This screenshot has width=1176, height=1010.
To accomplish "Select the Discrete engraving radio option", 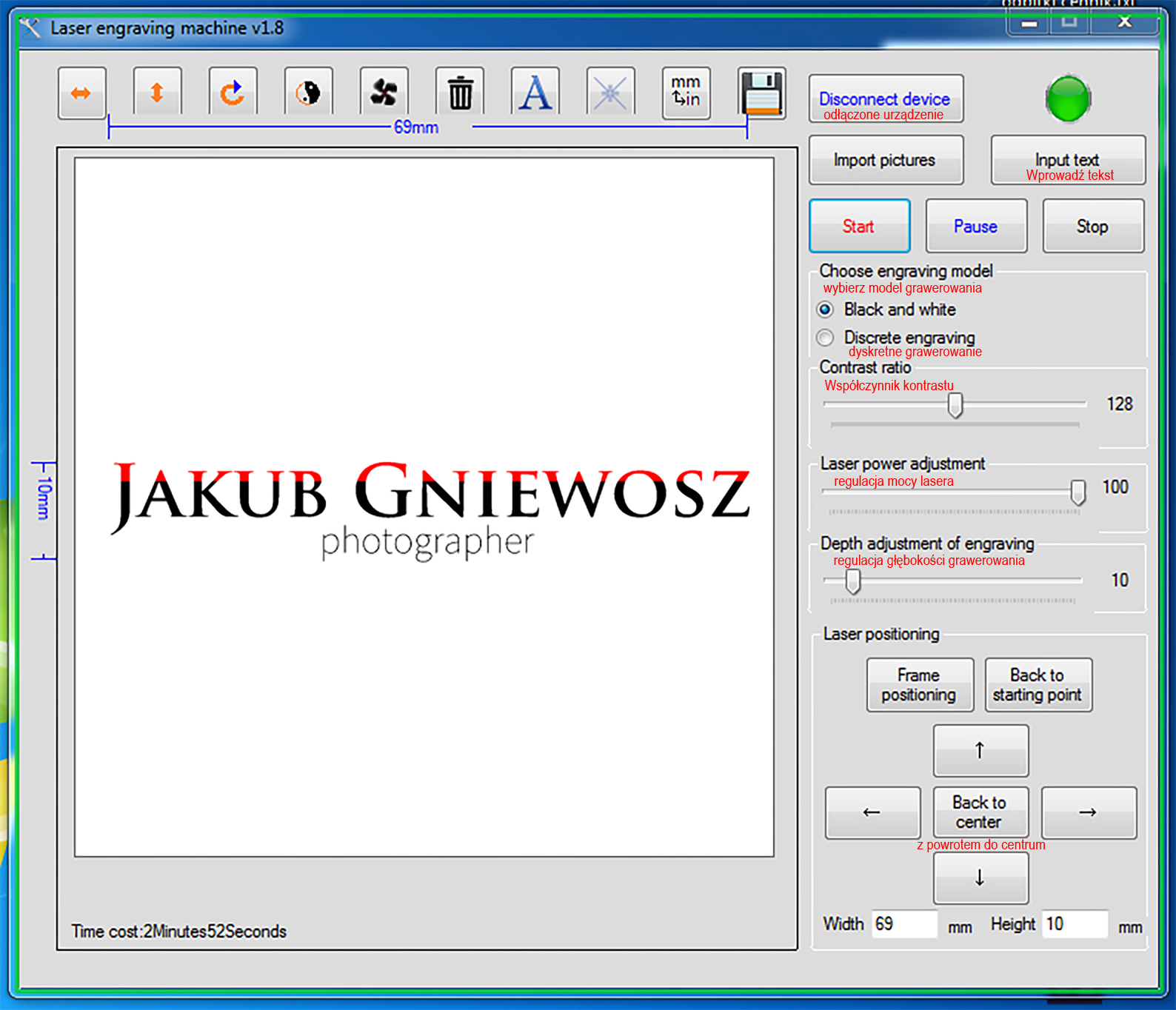I will [825, 338].
